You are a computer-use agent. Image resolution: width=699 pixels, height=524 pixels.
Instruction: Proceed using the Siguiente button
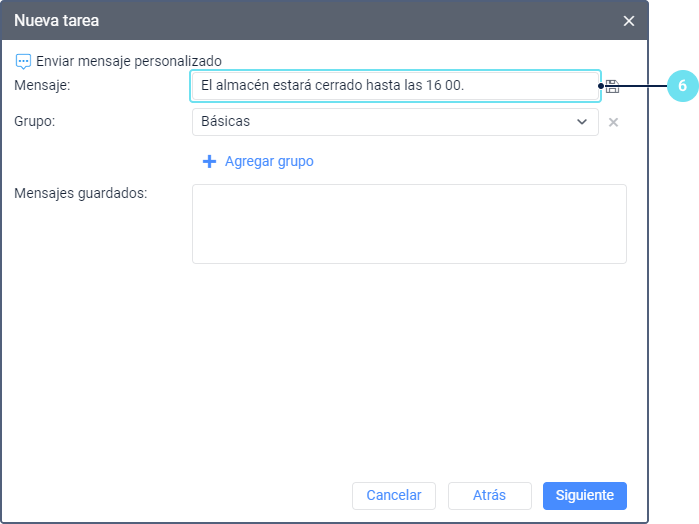585,495
